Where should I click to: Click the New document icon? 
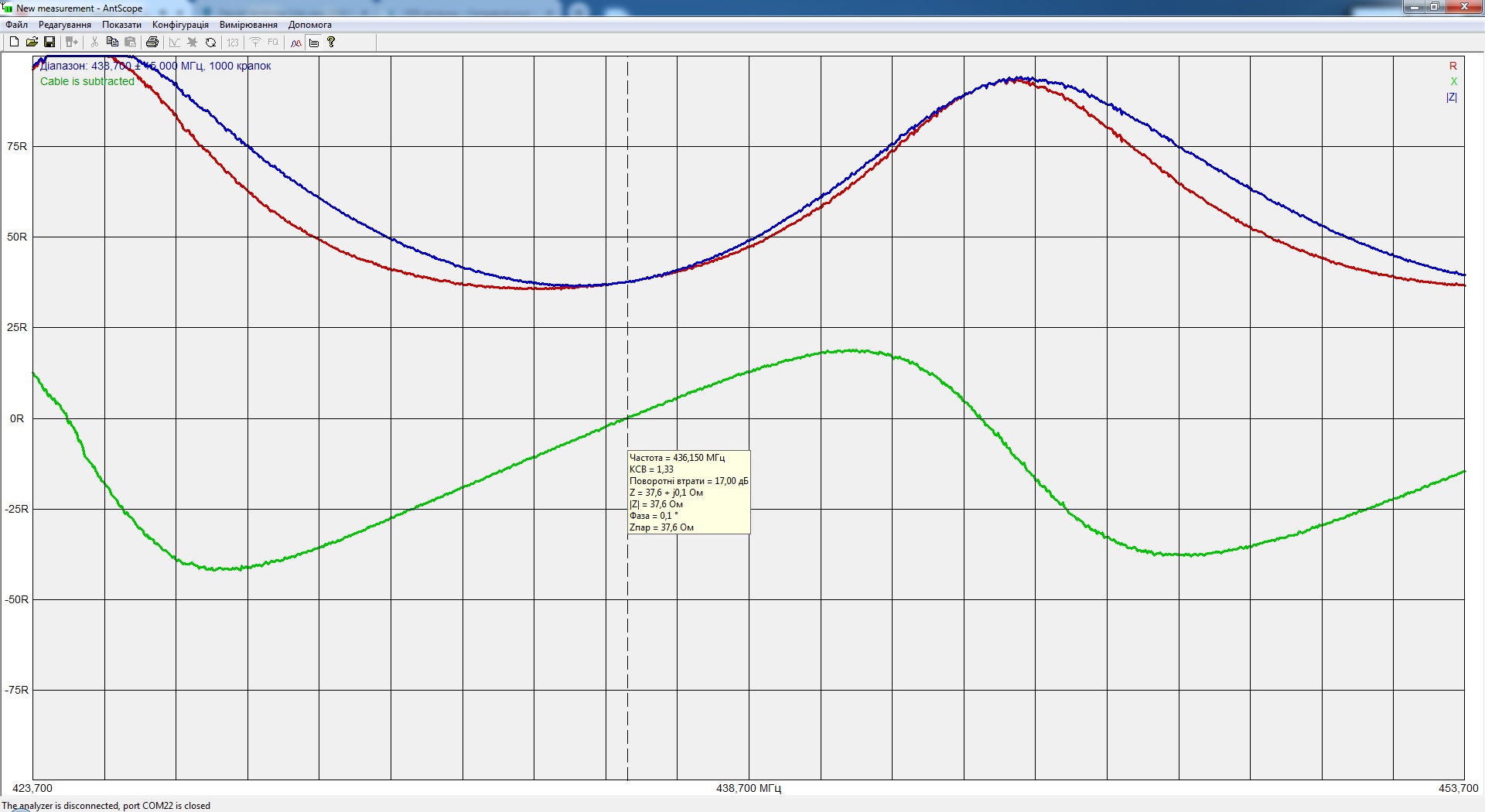(14, 43)
